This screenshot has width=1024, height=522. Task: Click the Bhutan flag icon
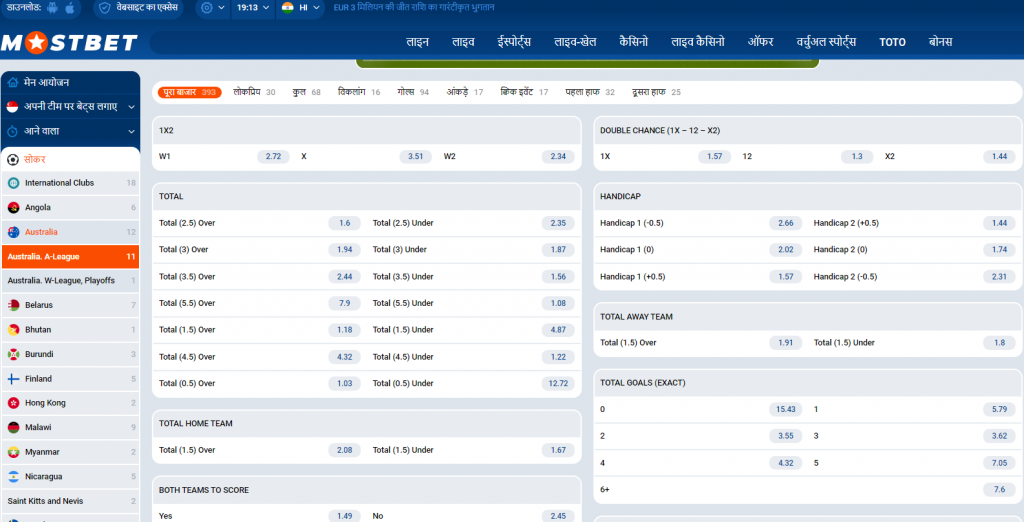pyautogui.click(x=13, y=330)
